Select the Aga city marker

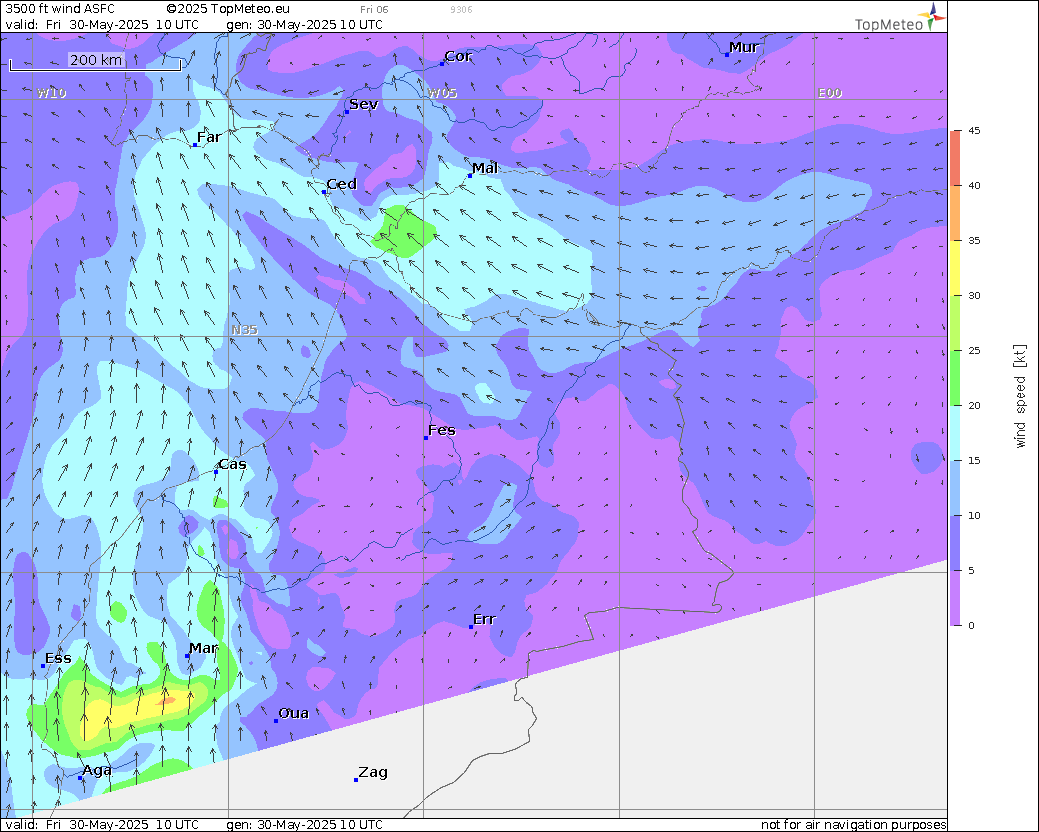pos(80,778)
